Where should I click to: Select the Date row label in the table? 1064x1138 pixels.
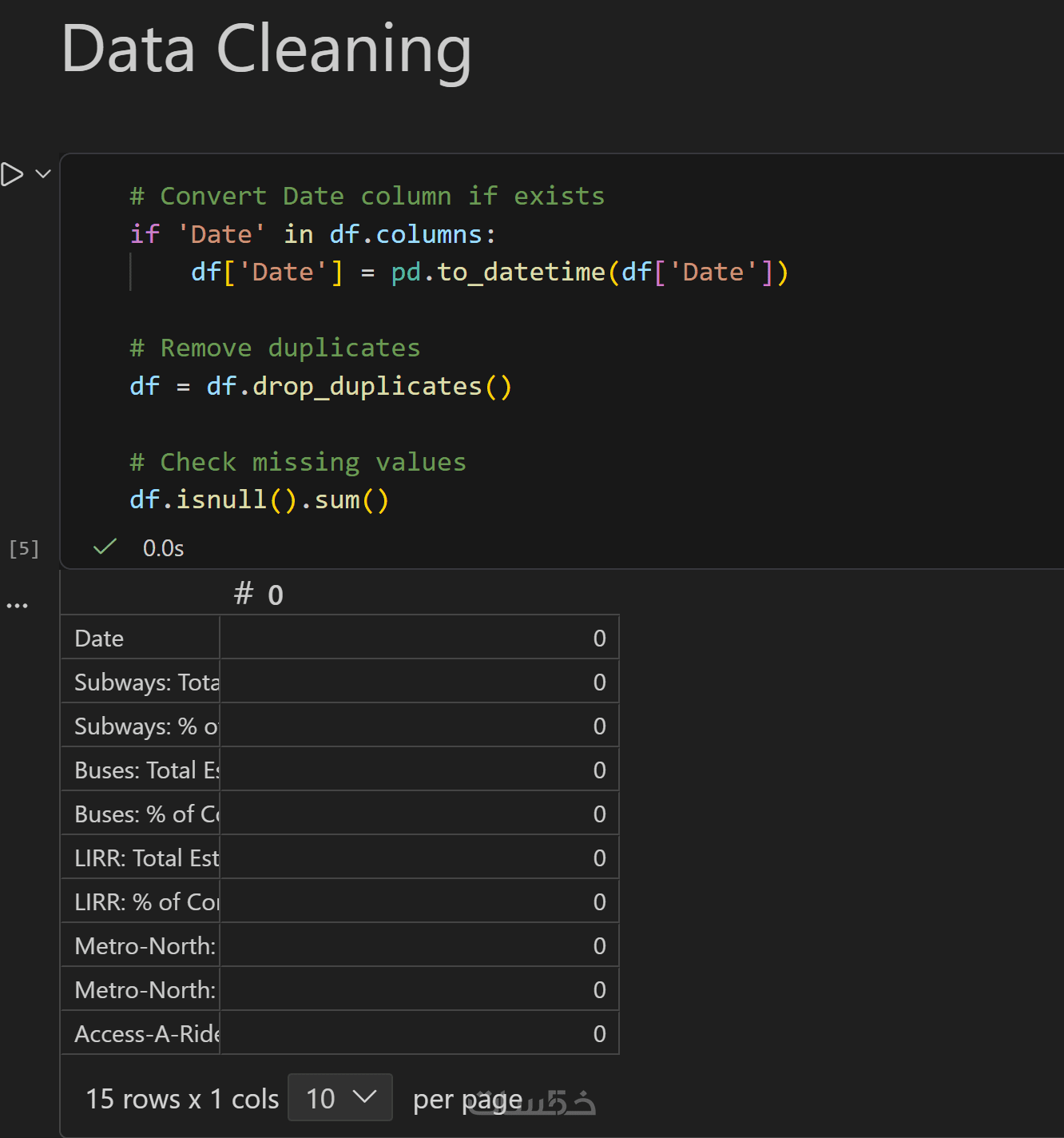99,639
